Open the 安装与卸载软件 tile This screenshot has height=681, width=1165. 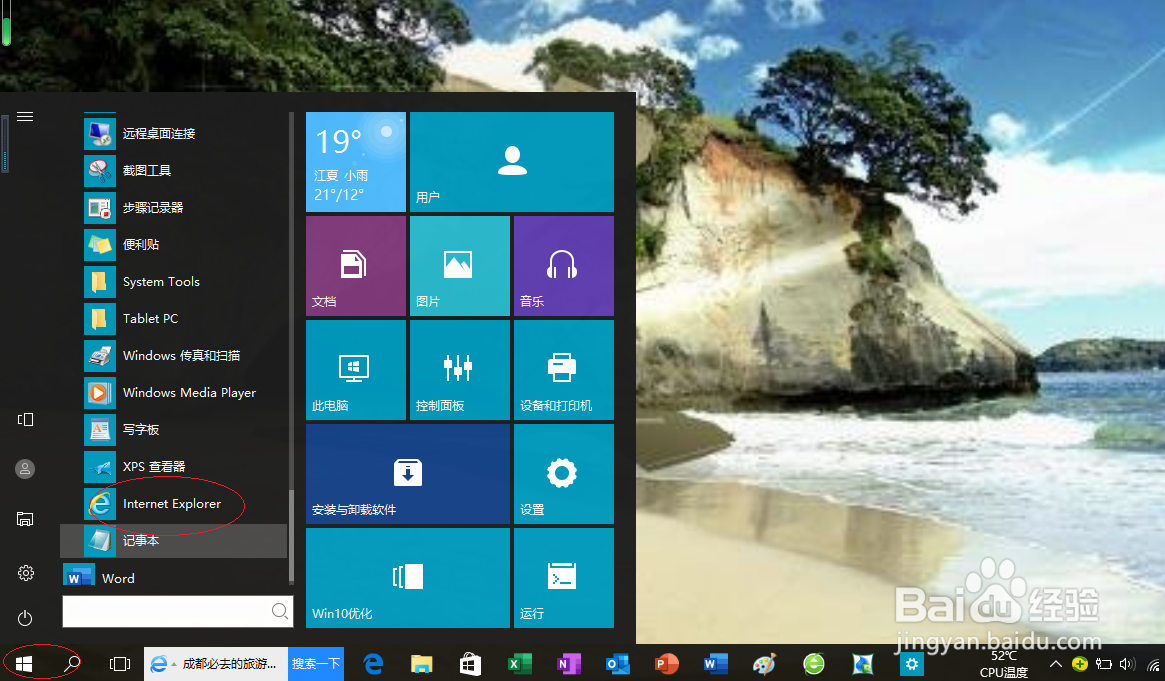tap(408, 474)
